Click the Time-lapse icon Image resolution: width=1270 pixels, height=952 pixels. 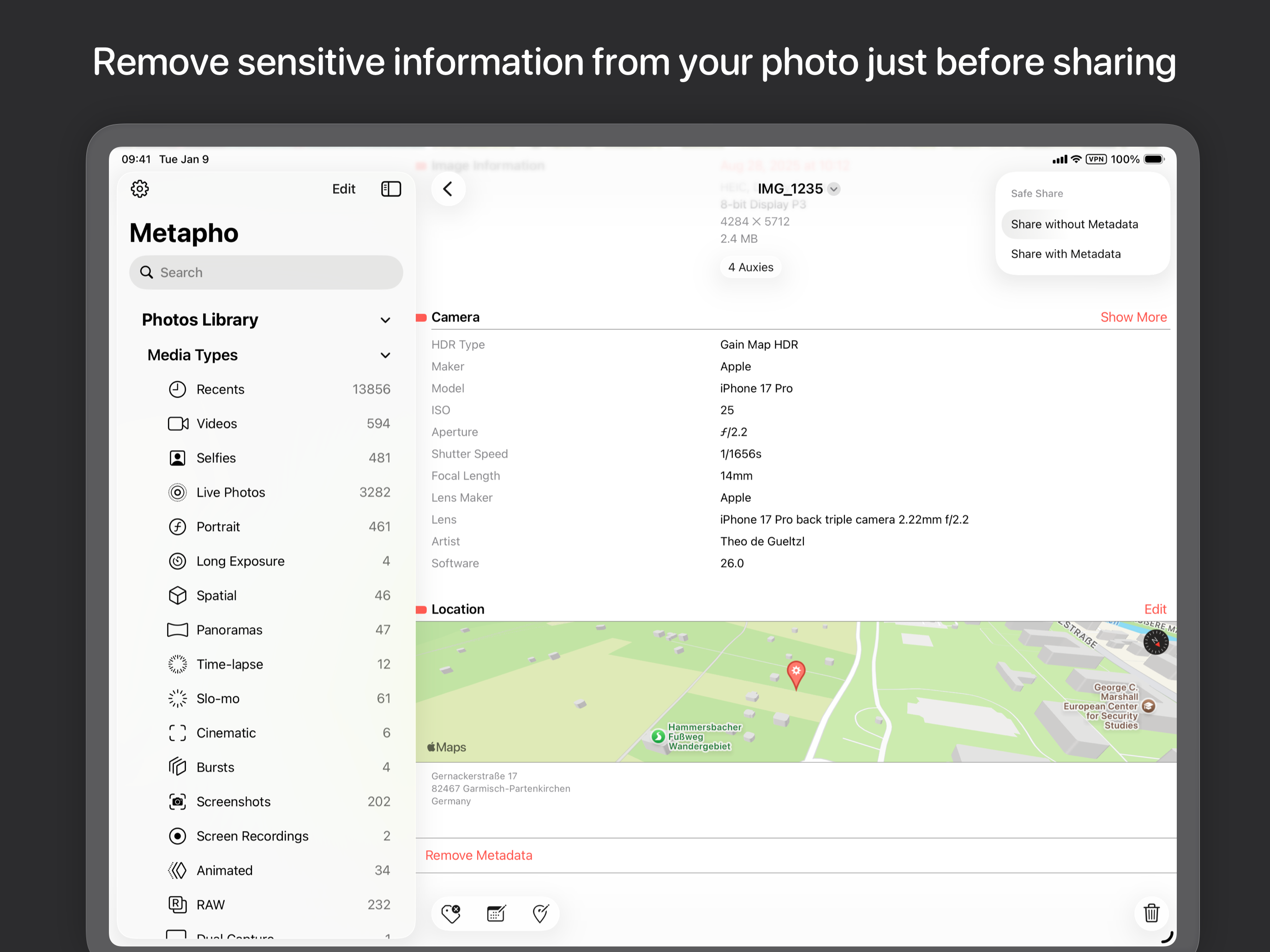point(177,665)
